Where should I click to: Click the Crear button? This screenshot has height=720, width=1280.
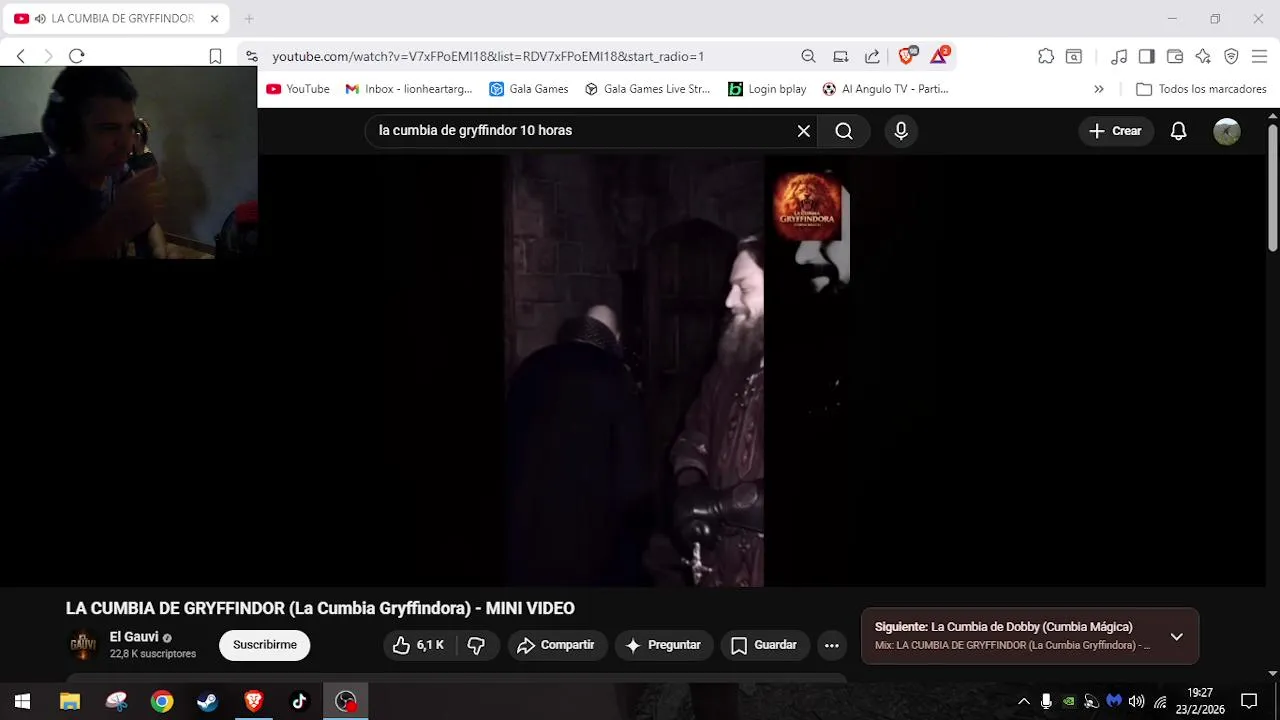coord(1116,131)
